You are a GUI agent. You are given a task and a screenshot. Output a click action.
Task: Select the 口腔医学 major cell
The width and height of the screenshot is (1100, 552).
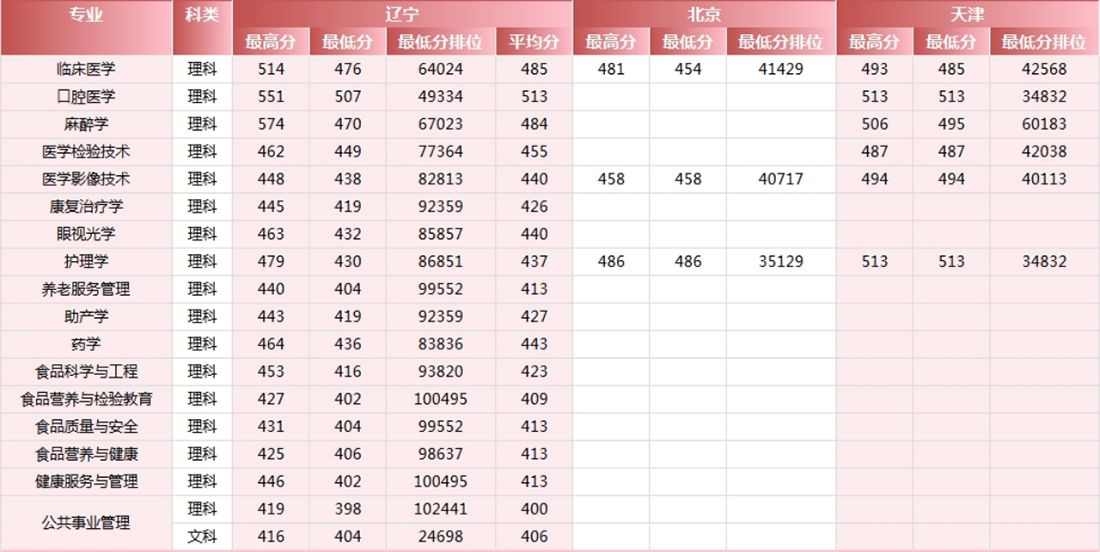[86, 97]
